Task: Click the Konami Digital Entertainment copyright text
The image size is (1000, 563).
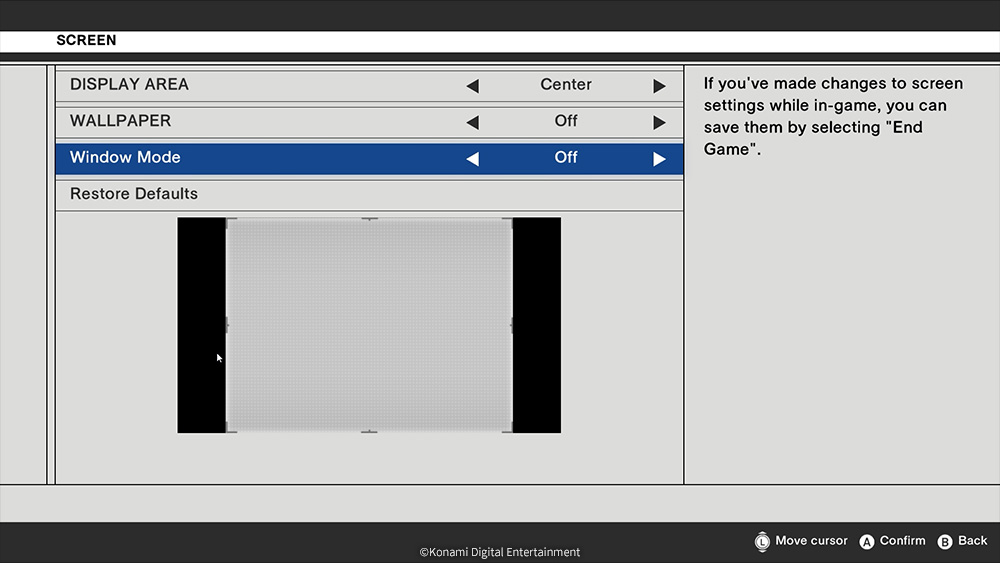Action: [499, 552]
